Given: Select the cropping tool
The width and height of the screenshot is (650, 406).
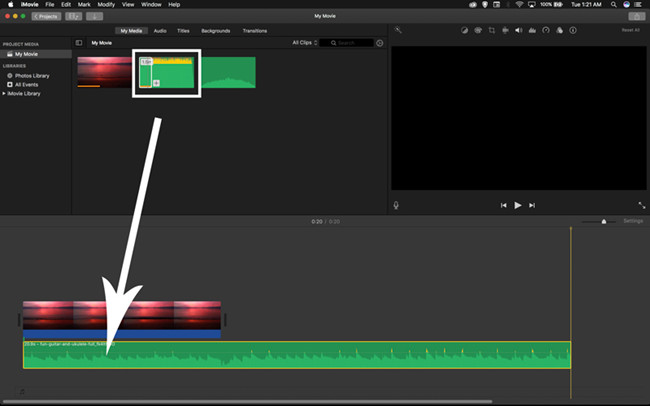Looking at the screenshot, I should point(492,30).
